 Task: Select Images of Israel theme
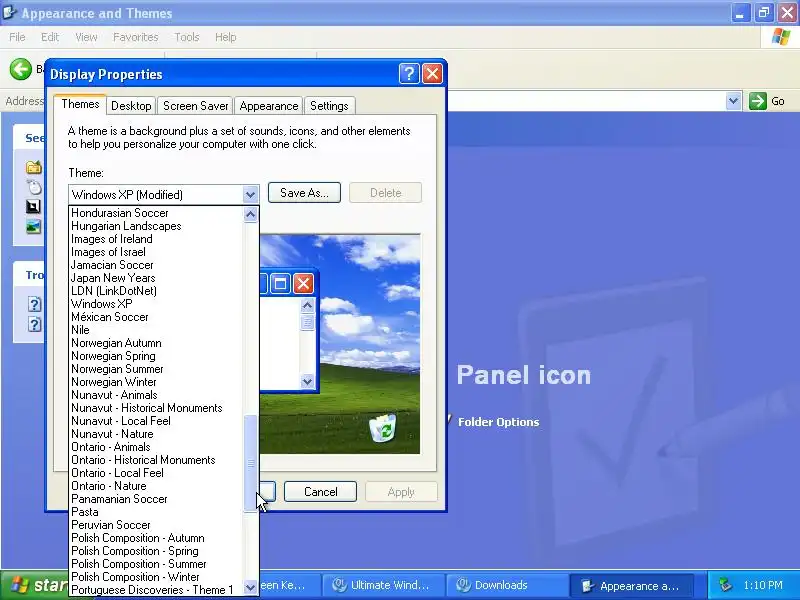pyautogui.click(x=156, y=252)
